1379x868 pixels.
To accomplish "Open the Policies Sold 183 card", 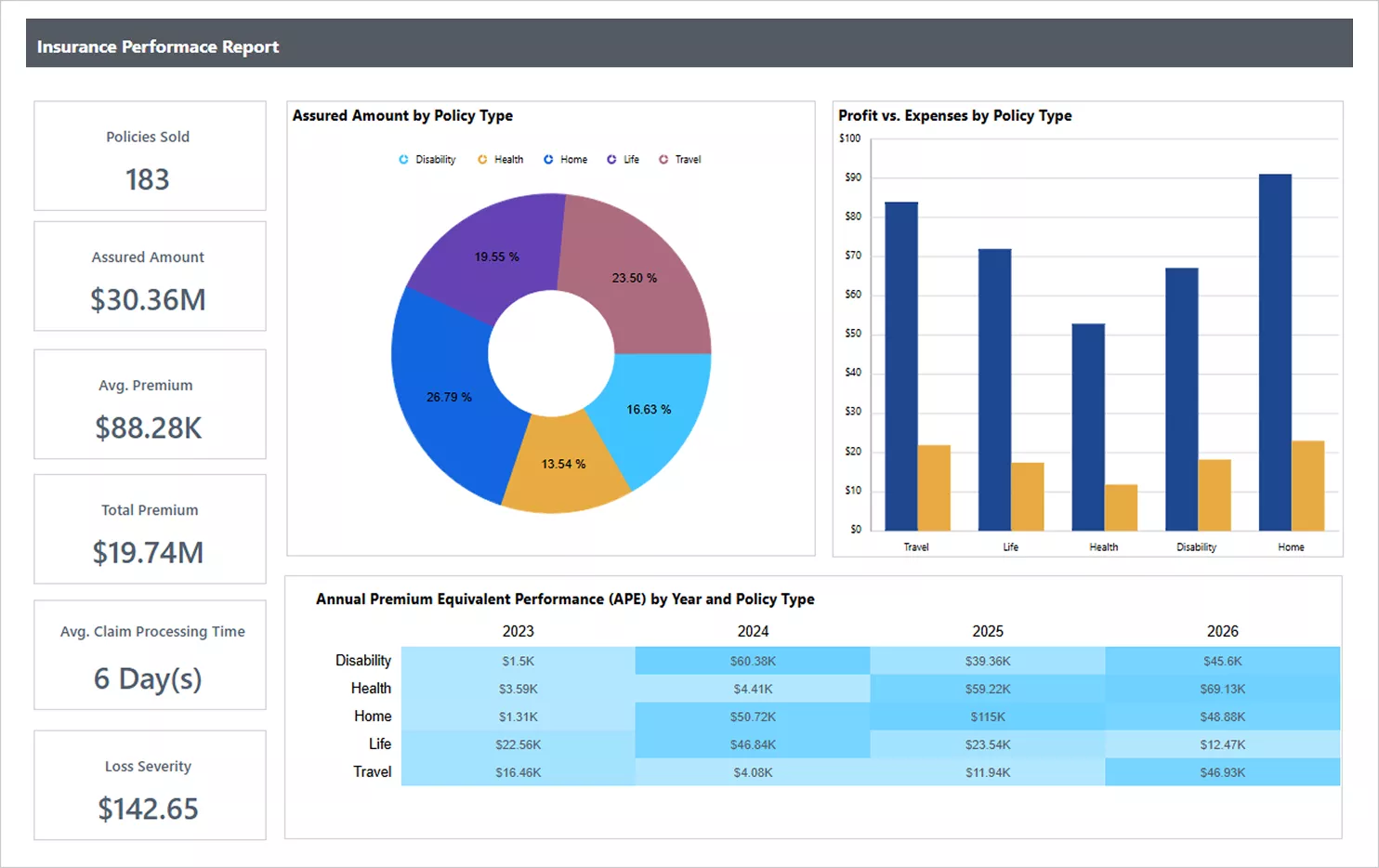I will coord(150,156).
